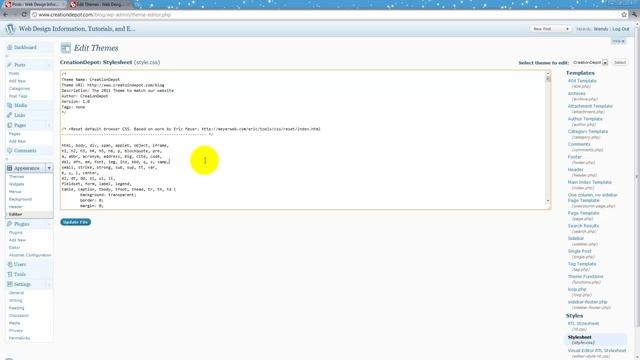Open the sidebar-footer.php file
This screenshot has height=360, width=640.
pos(587,302)
